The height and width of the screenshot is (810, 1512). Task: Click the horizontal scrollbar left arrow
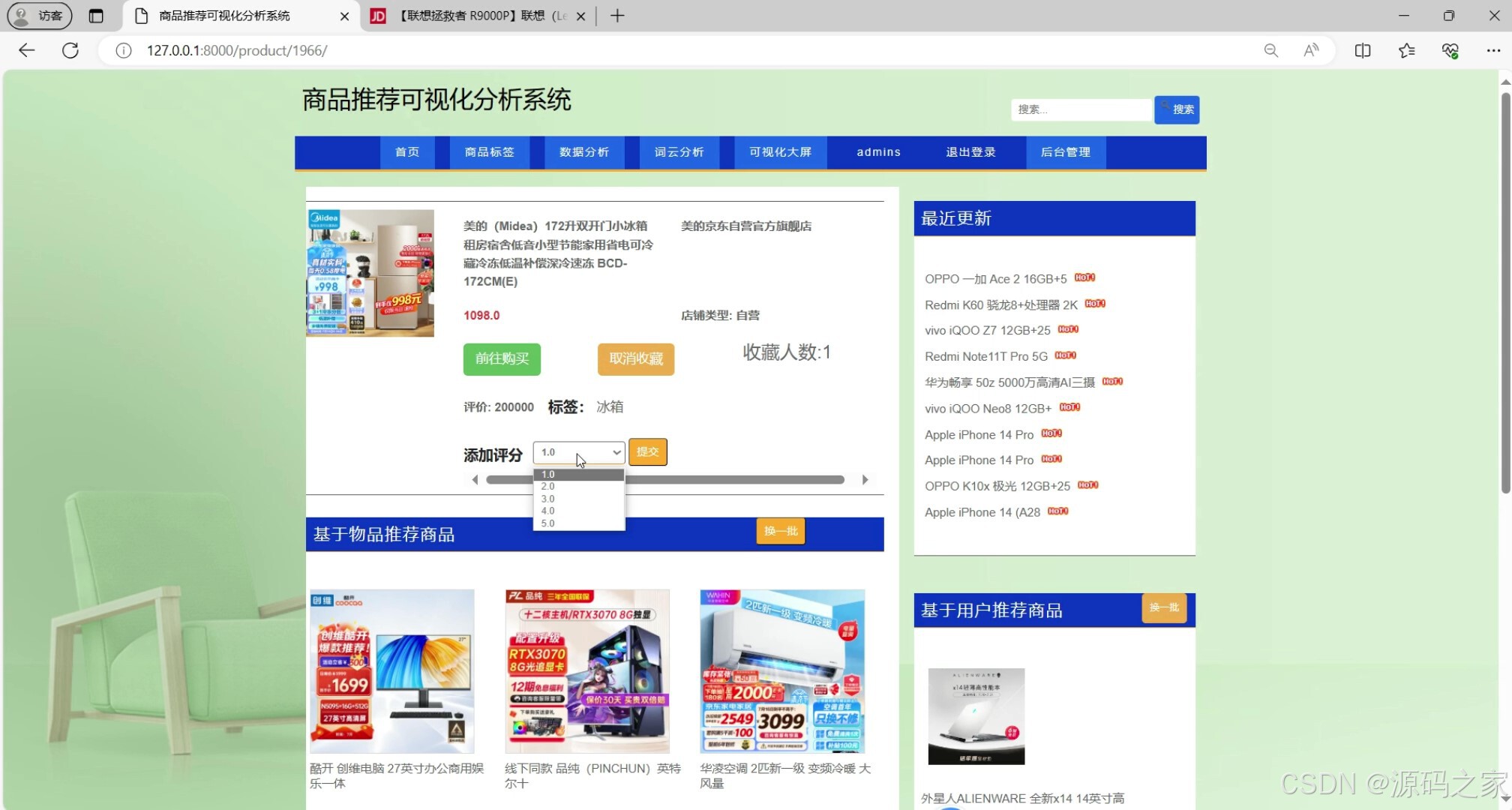pos(475,480)
